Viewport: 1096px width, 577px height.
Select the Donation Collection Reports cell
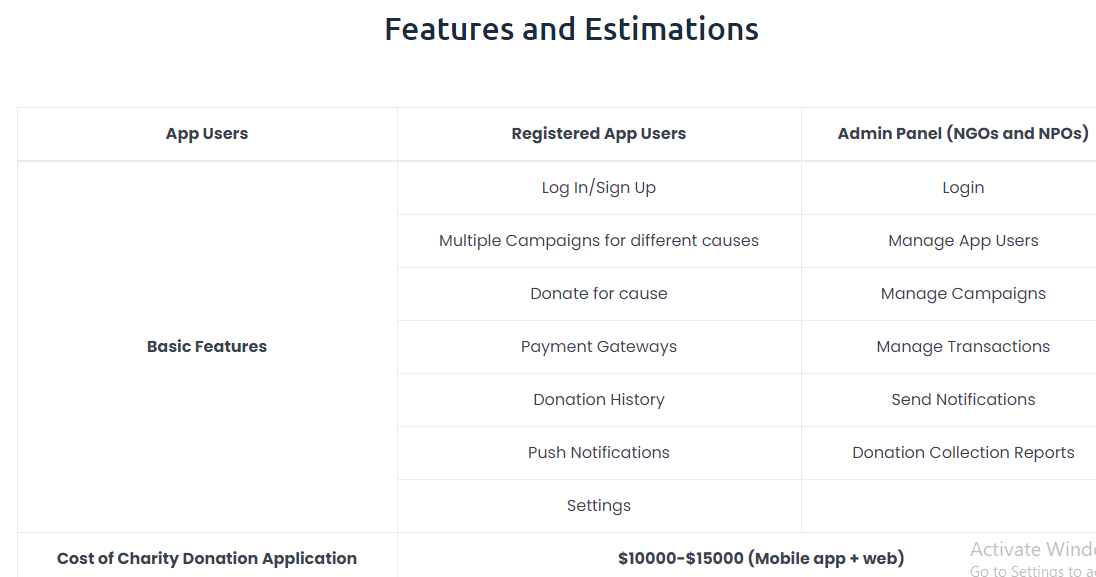[x=963, y=453]
